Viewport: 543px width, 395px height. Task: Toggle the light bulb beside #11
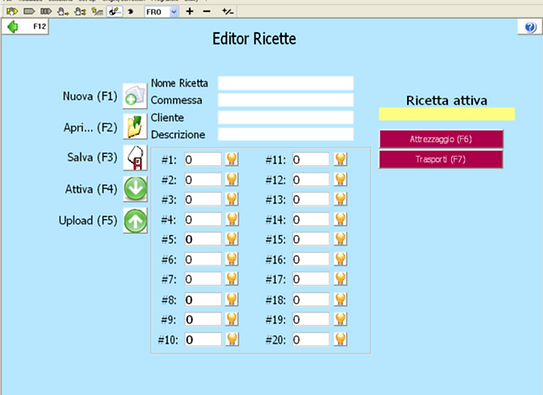pyautogui.click(x=340, y=160)
